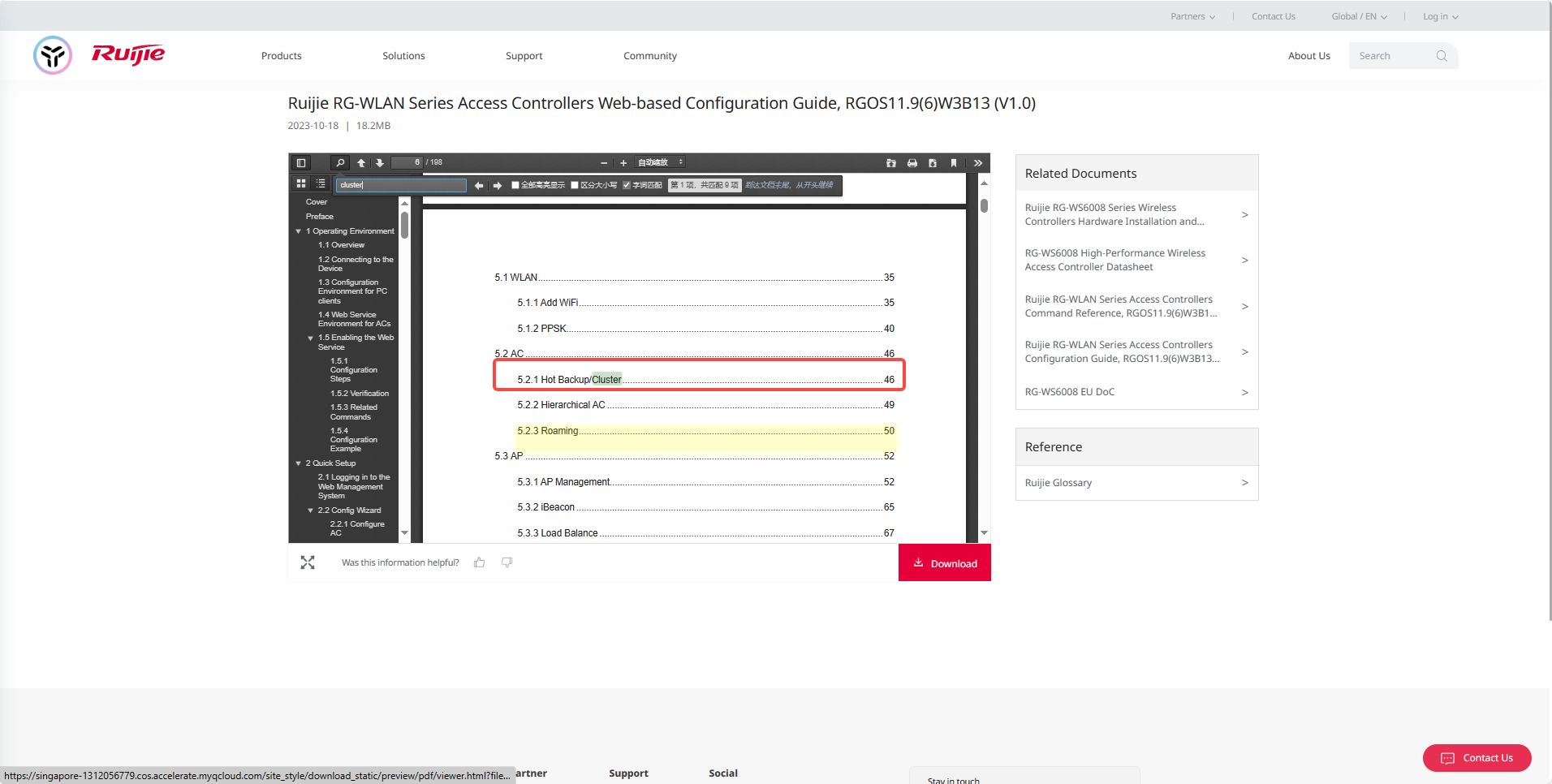The width and height of the screenshot is (1552, 784).
Task: Print the PDF document
Action: 912,163
